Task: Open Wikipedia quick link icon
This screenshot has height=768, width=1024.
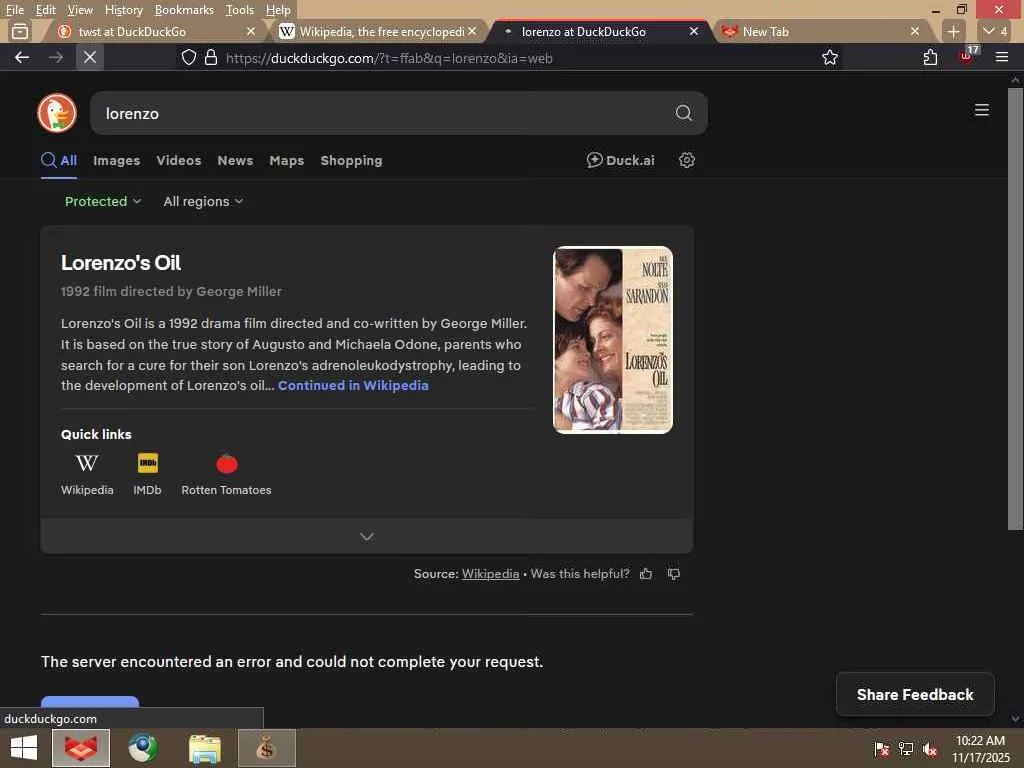Action: pos(87,463)
